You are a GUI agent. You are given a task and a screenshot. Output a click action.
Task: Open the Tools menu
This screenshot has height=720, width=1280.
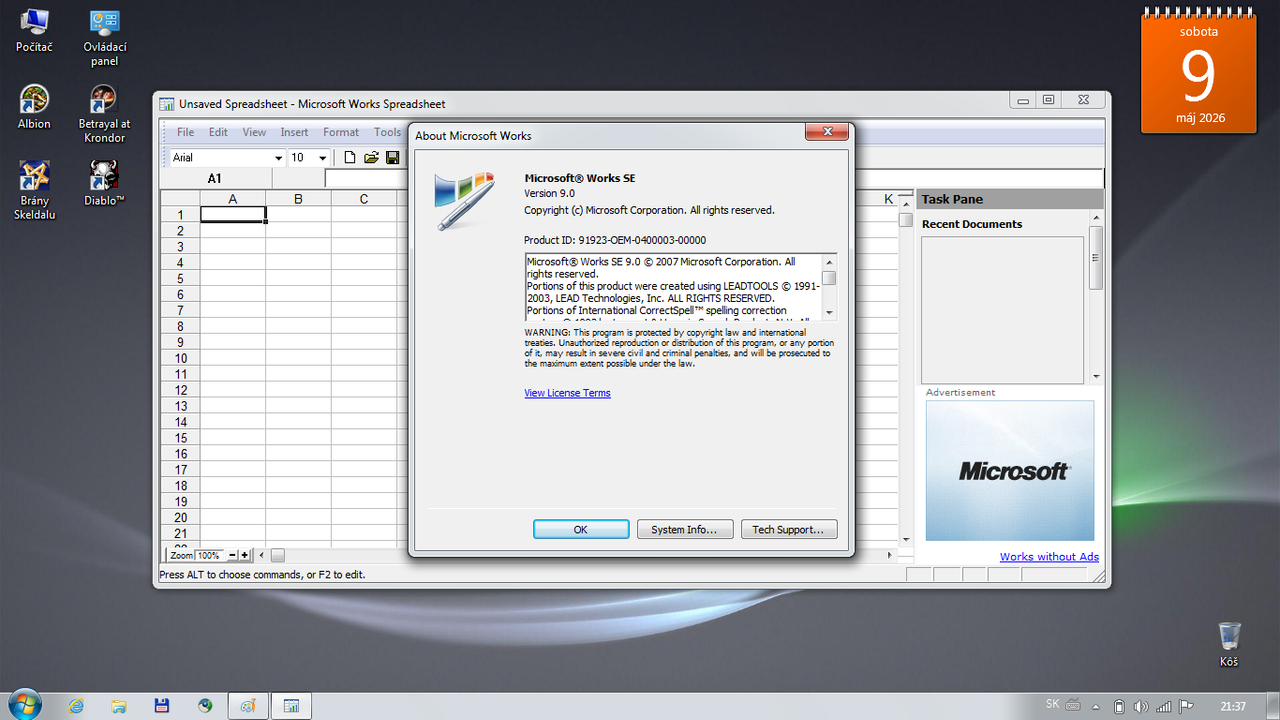pos(387,132)
